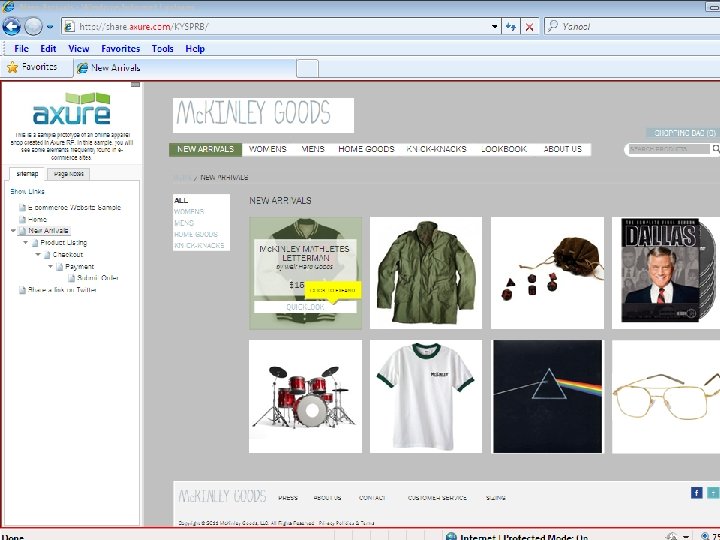Open a new blank browser tab

307,68
